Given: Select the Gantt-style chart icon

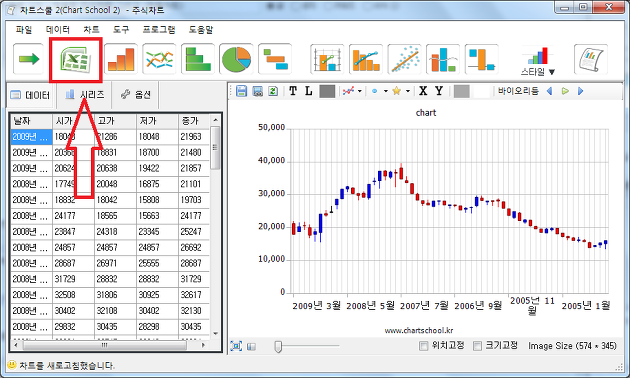Looking at the screenshot, I should coord(275,59).
